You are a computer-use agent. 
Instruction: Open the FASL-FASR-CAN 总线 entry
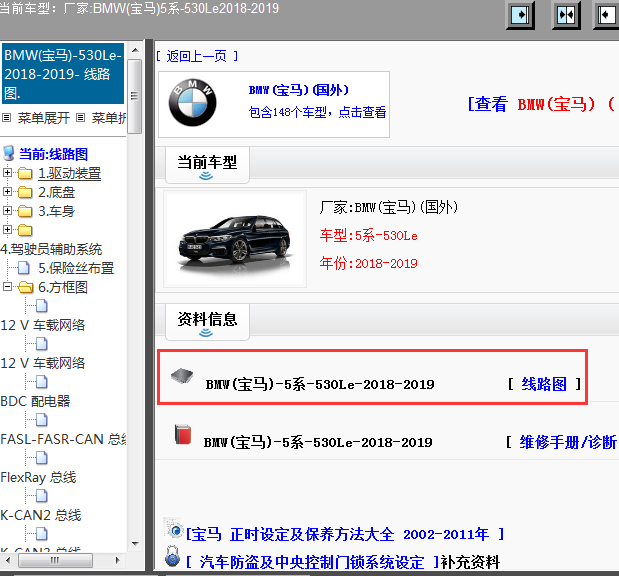[x=64, y=439]
